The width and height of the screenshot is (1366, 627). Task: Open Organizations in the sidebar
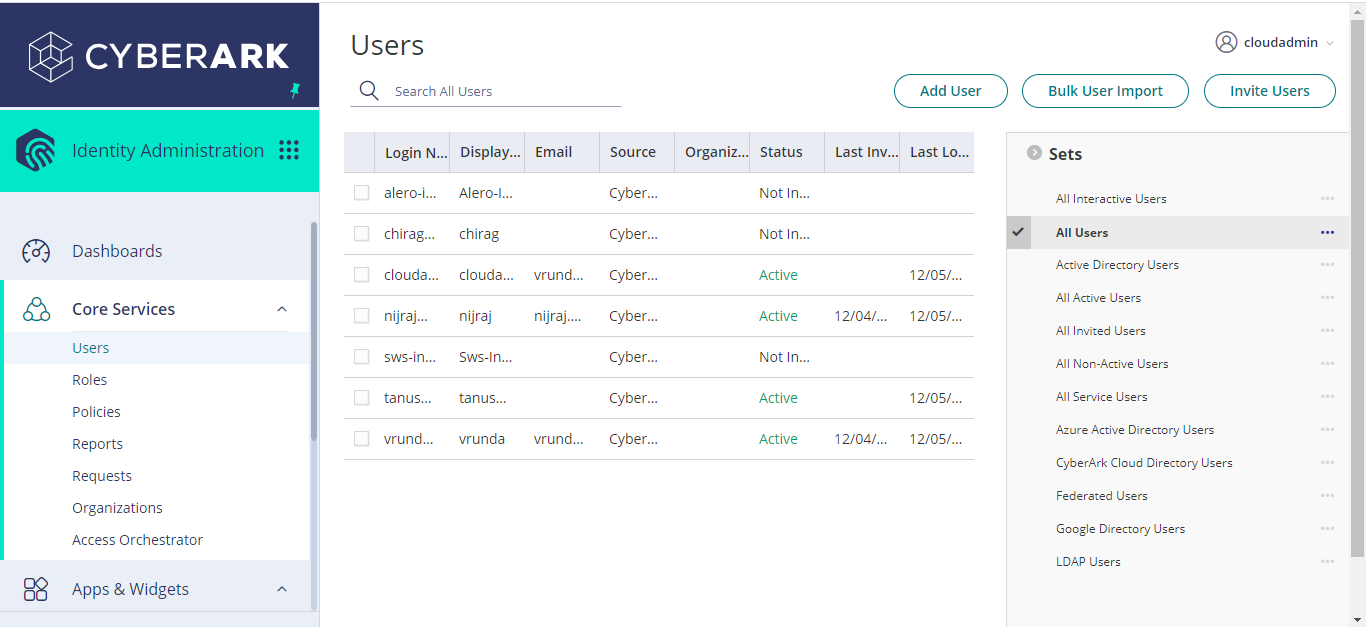click(x=117, y=508)
